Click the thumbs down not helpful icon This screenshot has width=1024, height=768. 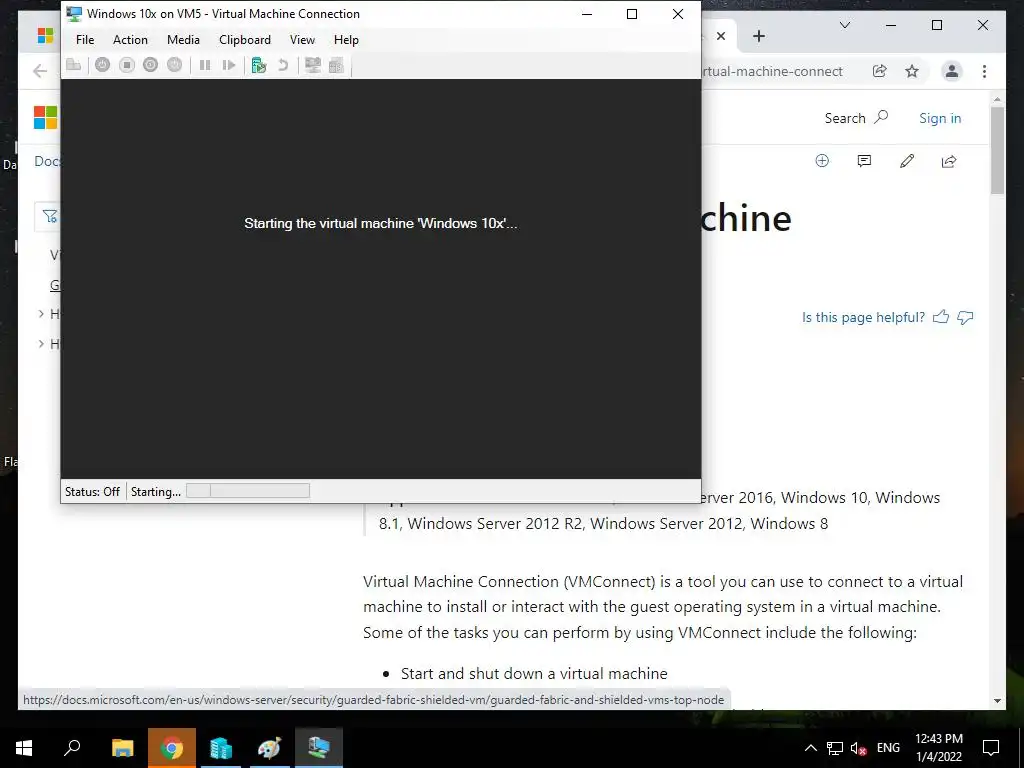[965, 317]
